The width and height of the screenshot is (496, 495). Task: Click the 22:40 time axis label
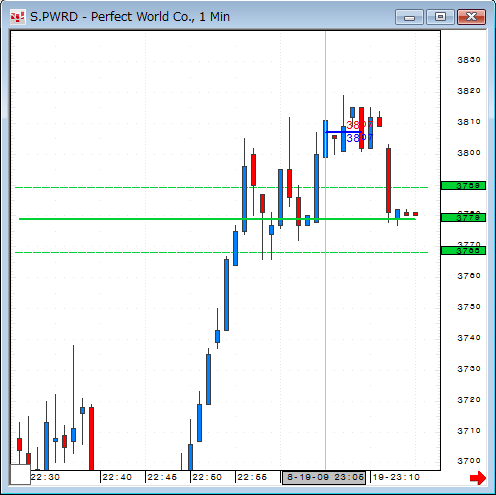[x=117, y=477]
